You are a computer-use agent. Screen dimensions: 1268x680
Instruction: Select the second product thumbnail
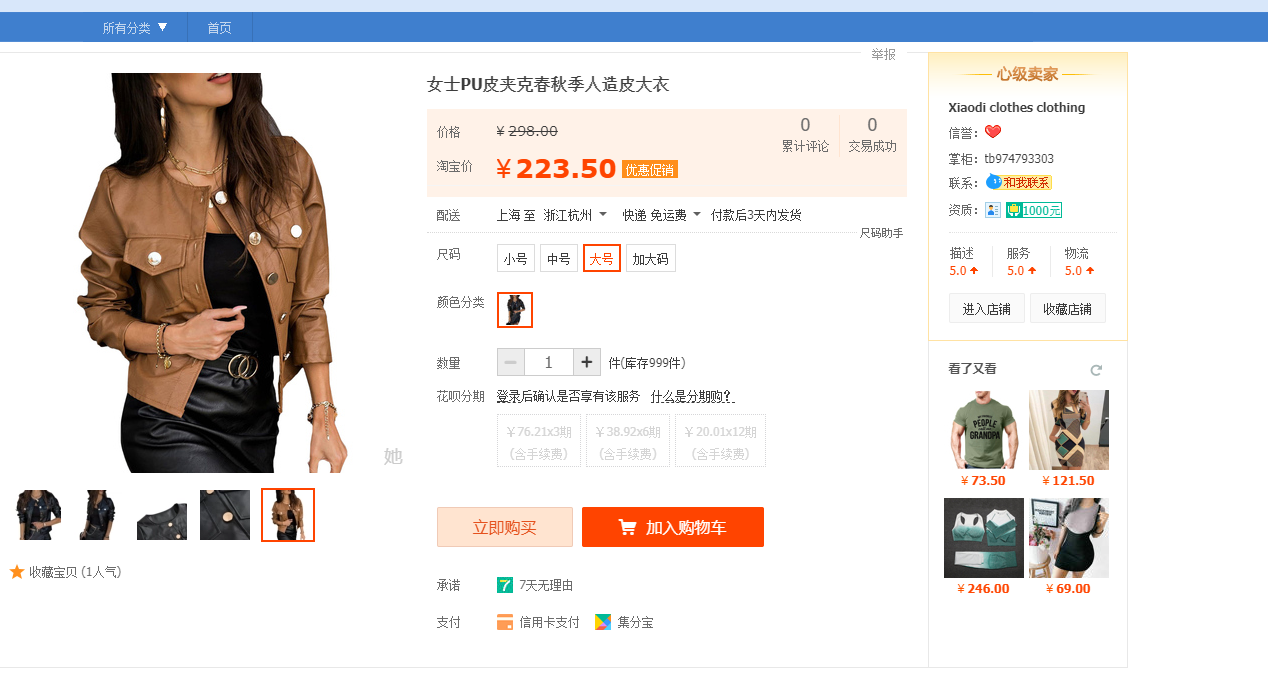100,515
